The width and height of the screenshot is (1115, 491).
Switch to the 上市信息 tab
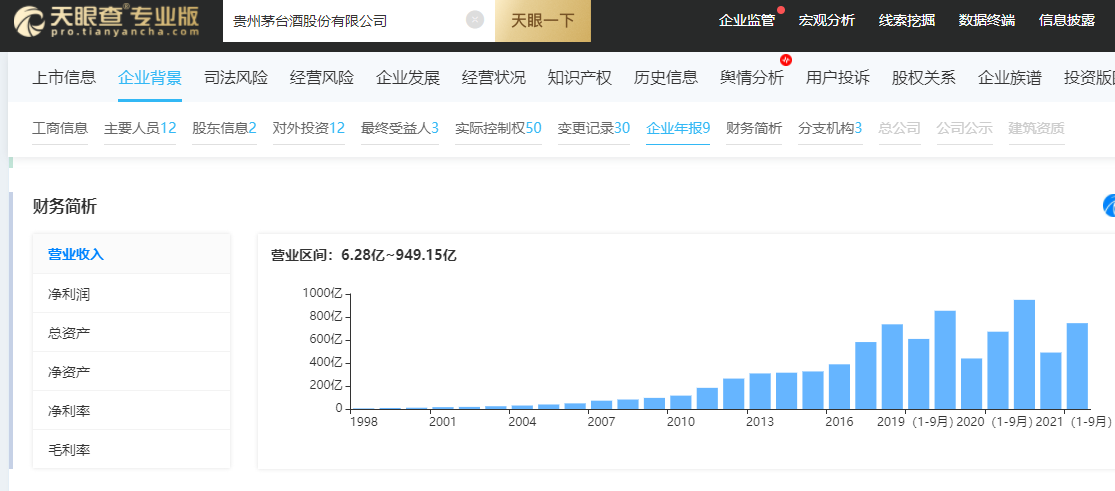click(64, 77)
